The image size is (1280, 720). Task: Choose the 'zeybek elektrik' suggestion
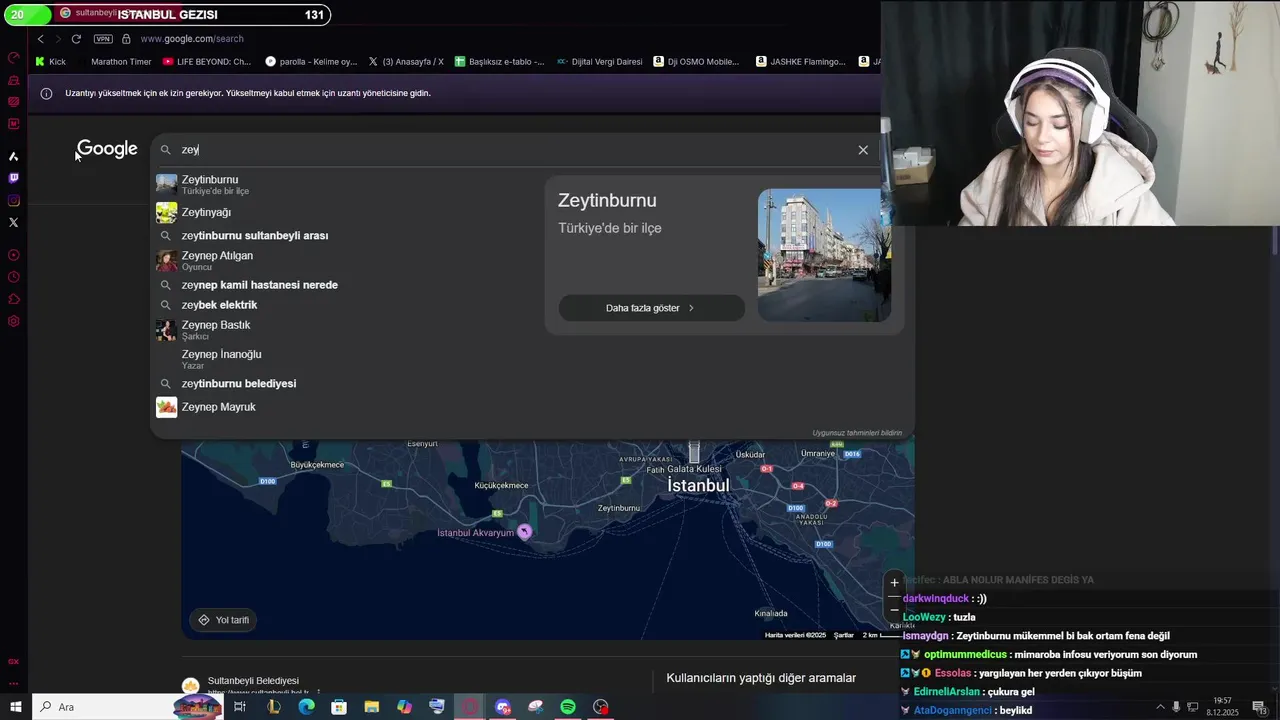[345, 305]
